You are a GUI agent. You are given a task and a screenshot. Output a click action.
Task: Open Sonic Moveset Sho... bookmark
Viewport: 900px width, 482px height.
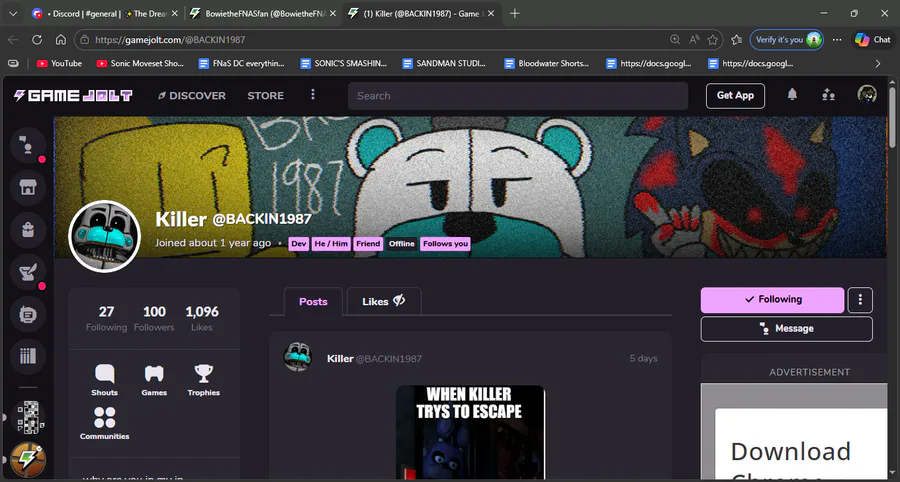tap(140, 64)
